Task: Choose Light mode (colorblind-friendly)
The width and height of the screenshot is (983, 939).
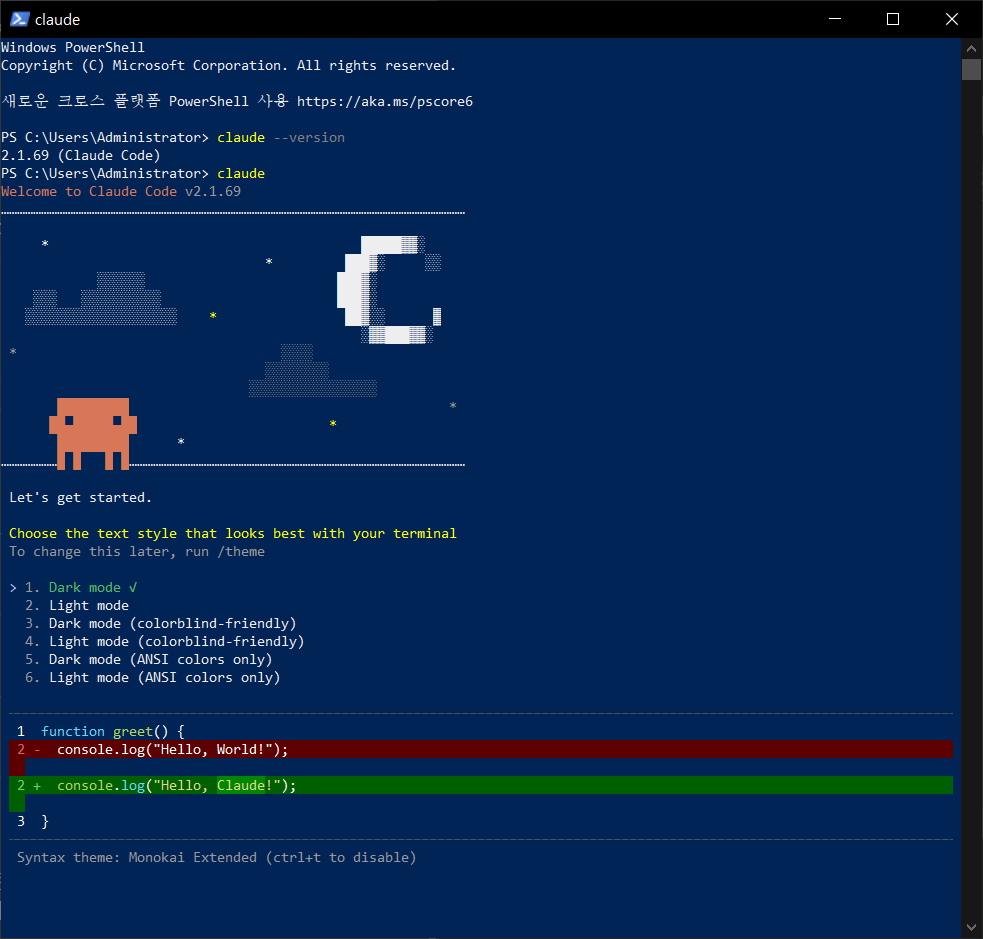Action: pos(165,641)
